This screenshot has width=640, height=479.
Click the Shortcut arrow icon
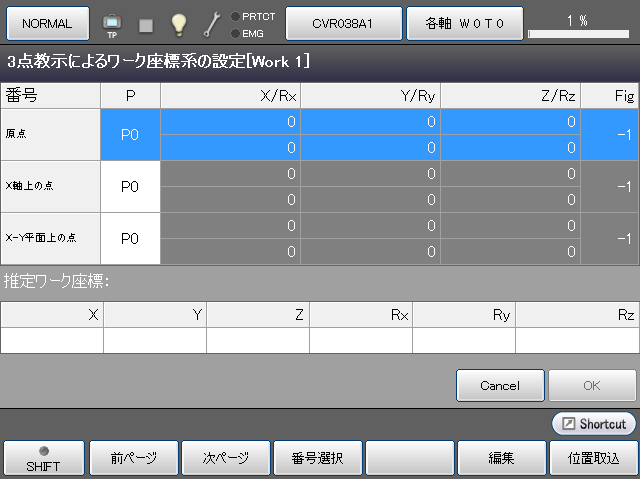(568, 424)
